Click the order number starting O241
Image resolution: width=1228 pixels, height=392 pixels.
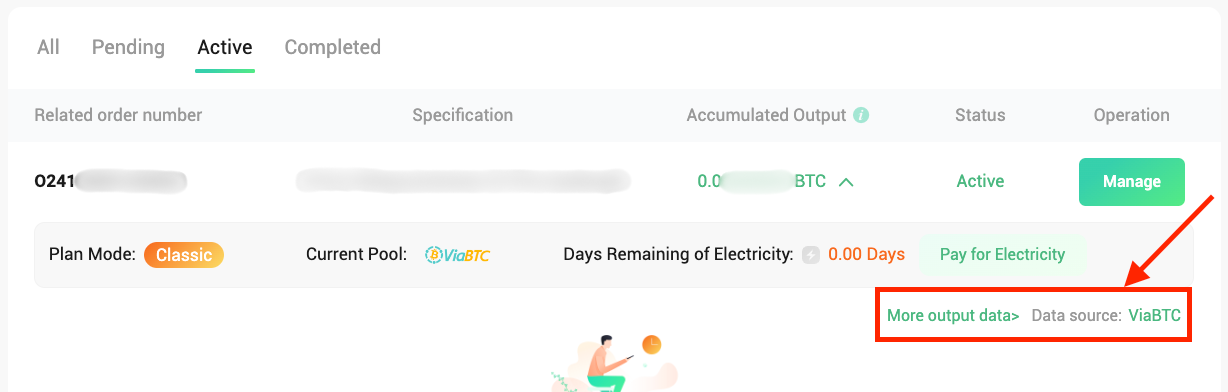110,182
